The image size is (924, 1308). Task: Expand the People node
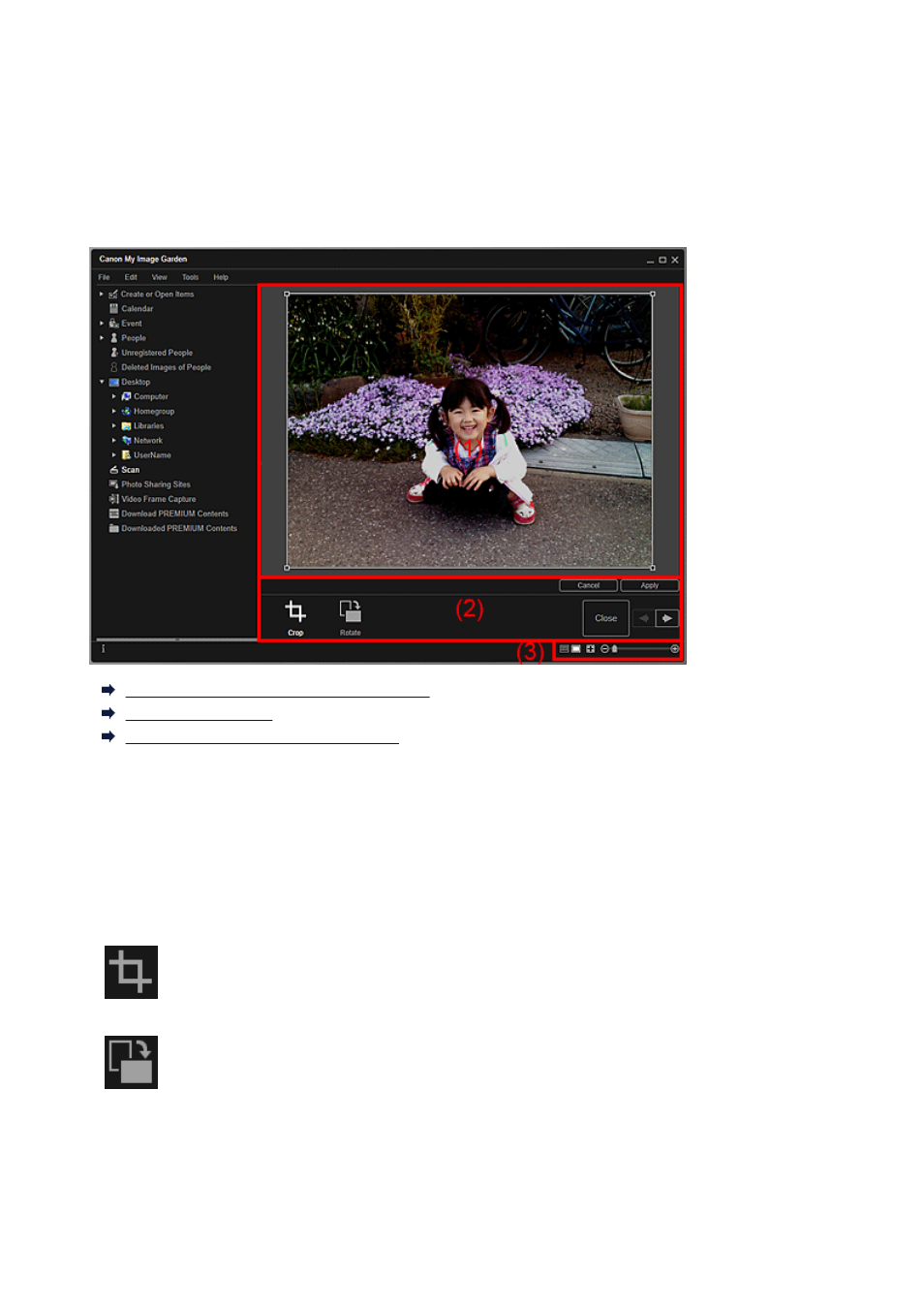102,338
